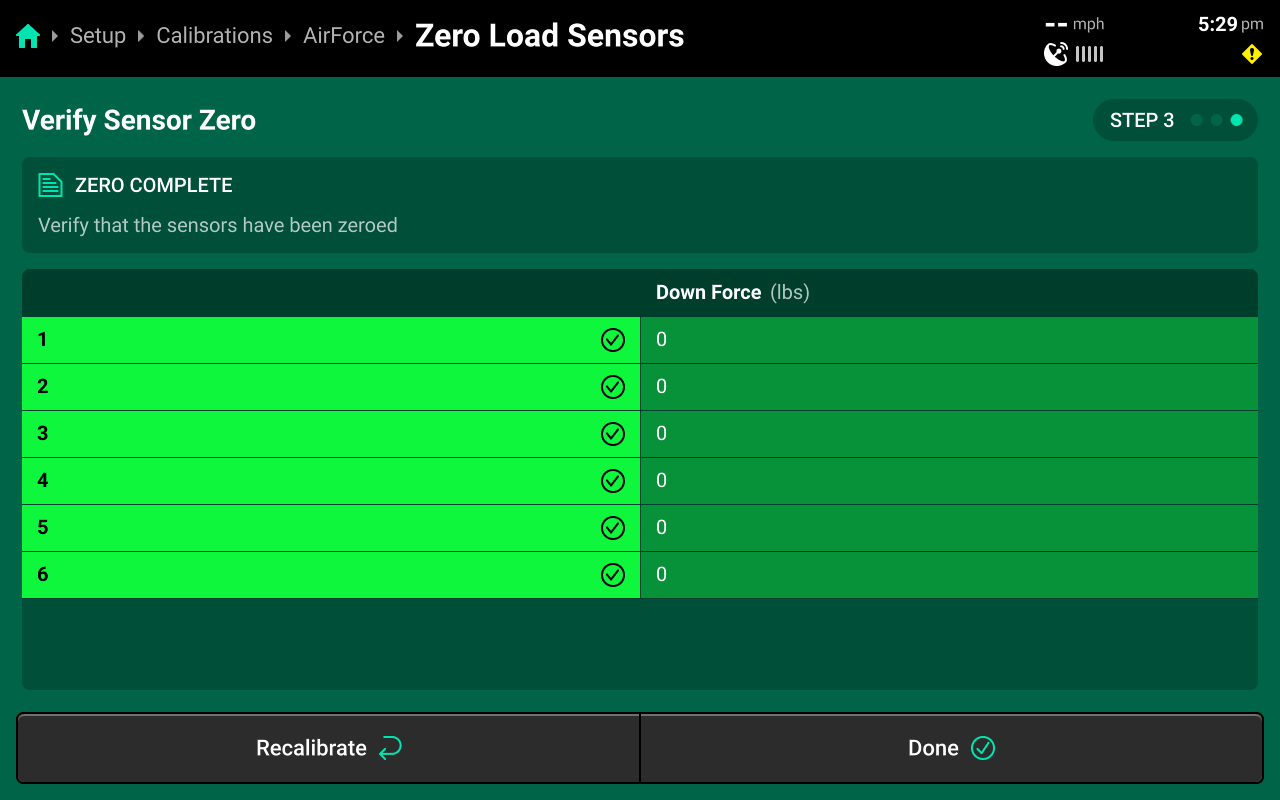Select row 3 down force value
The width and height of the screenshot is (1280, 800).
pos(662,434)
